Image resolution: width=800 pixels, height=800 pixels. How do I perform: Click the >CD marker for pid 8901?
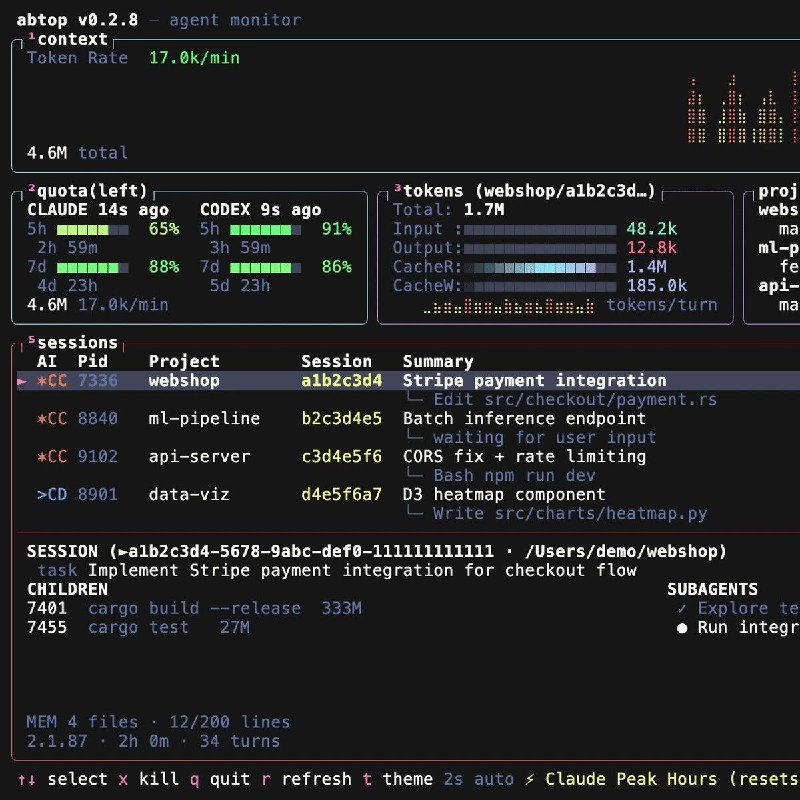[52, 494]
